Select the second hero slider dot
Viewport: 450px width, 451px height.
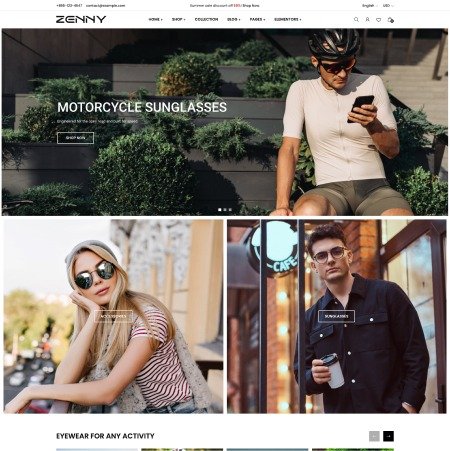tap(225, 210)
